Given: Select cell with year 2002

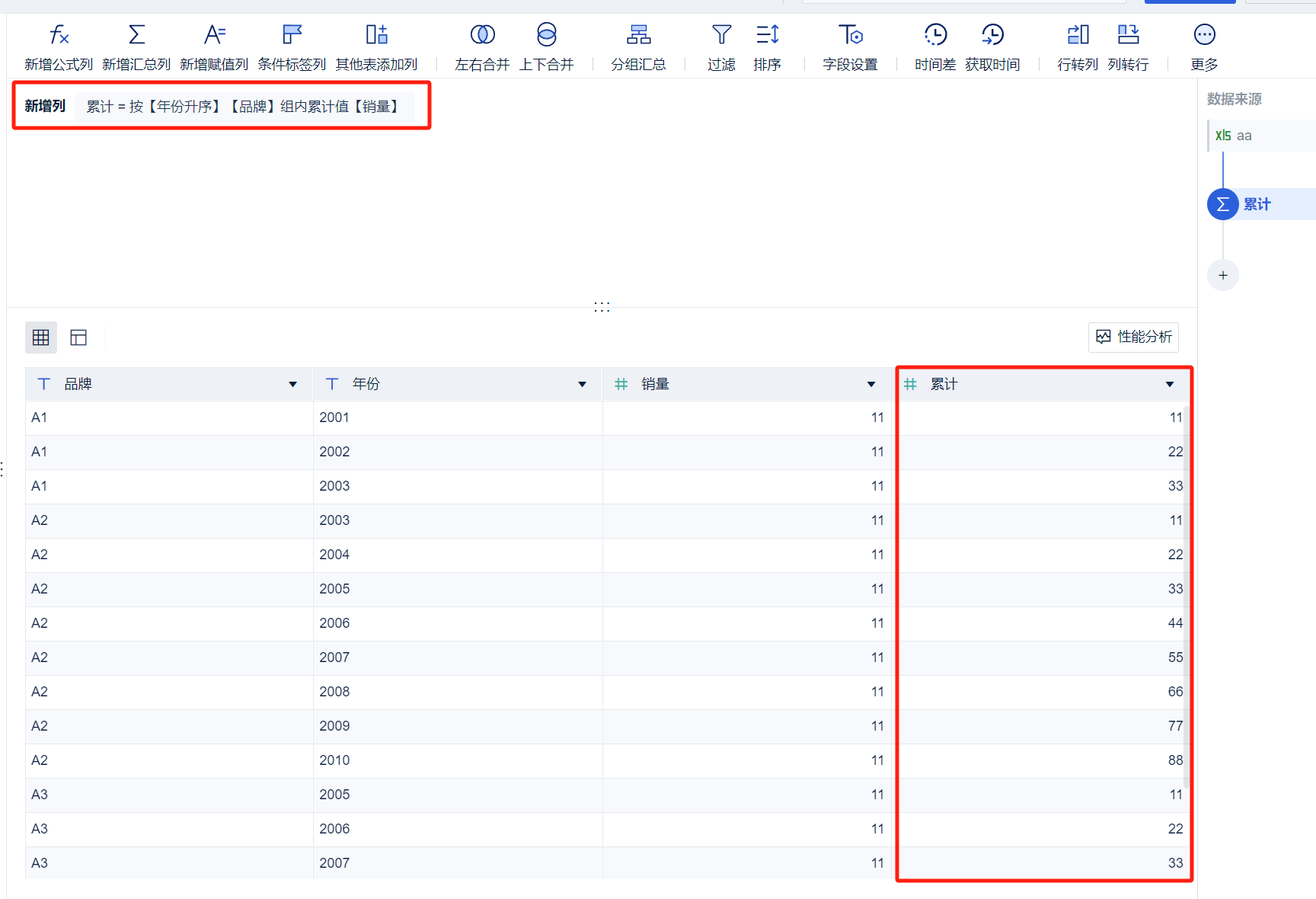Looking at the screenshot, I should click(458, 452).
